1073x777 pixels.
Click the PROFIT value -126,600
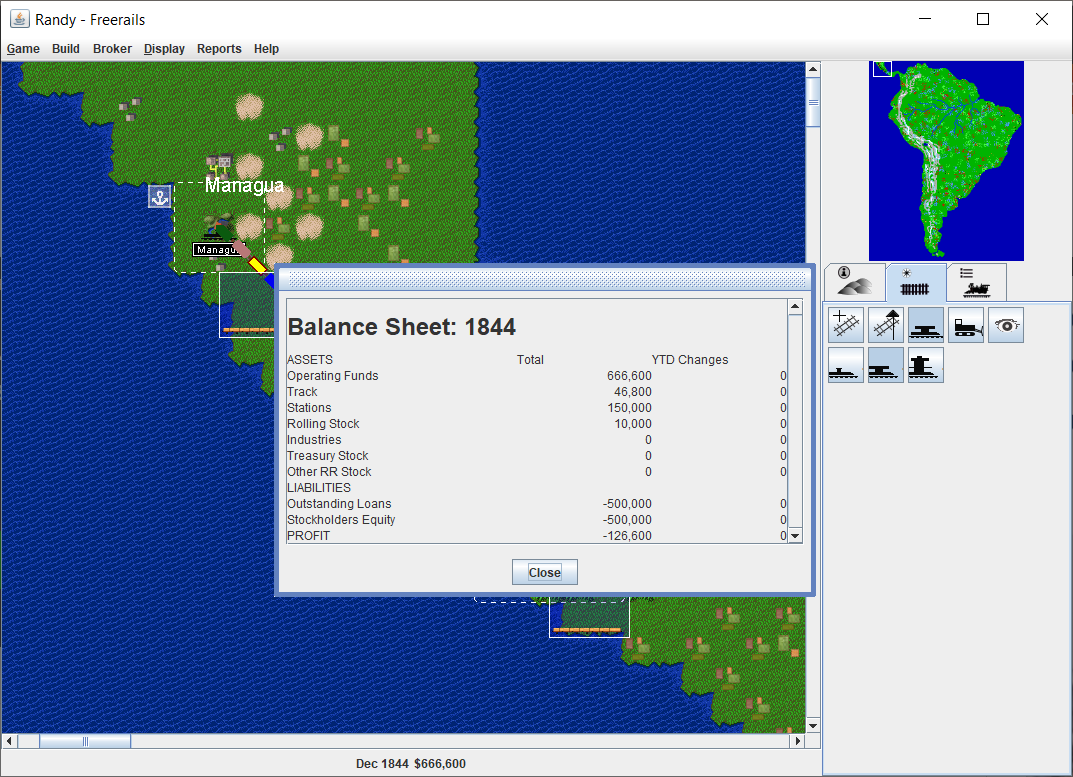click(628, 535)
